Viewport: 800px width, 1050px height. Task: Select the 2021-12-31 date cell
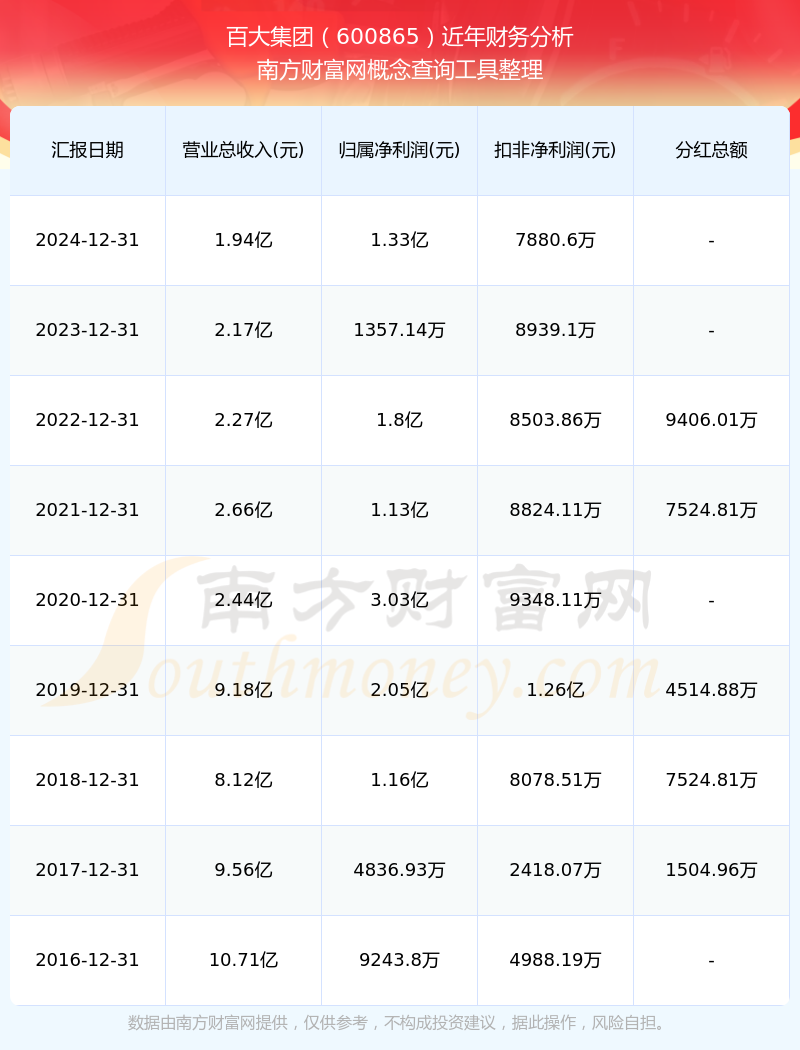(x=88, y=510)
